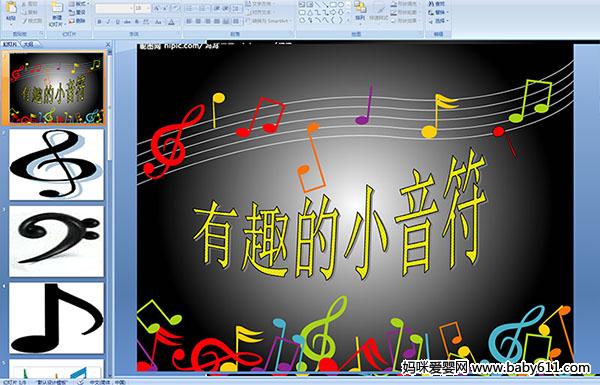Toggle Bold formatting
The width and height of the screenshot is (600, 385).
99,22
